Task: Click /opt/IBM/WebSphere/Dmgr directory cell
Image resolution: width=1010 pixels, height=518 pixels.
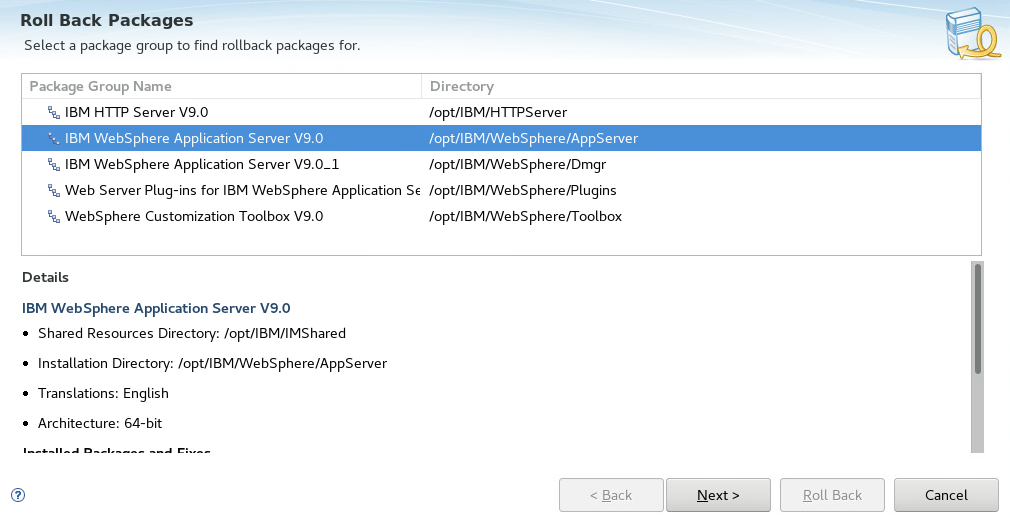Action: coord(517,164)
